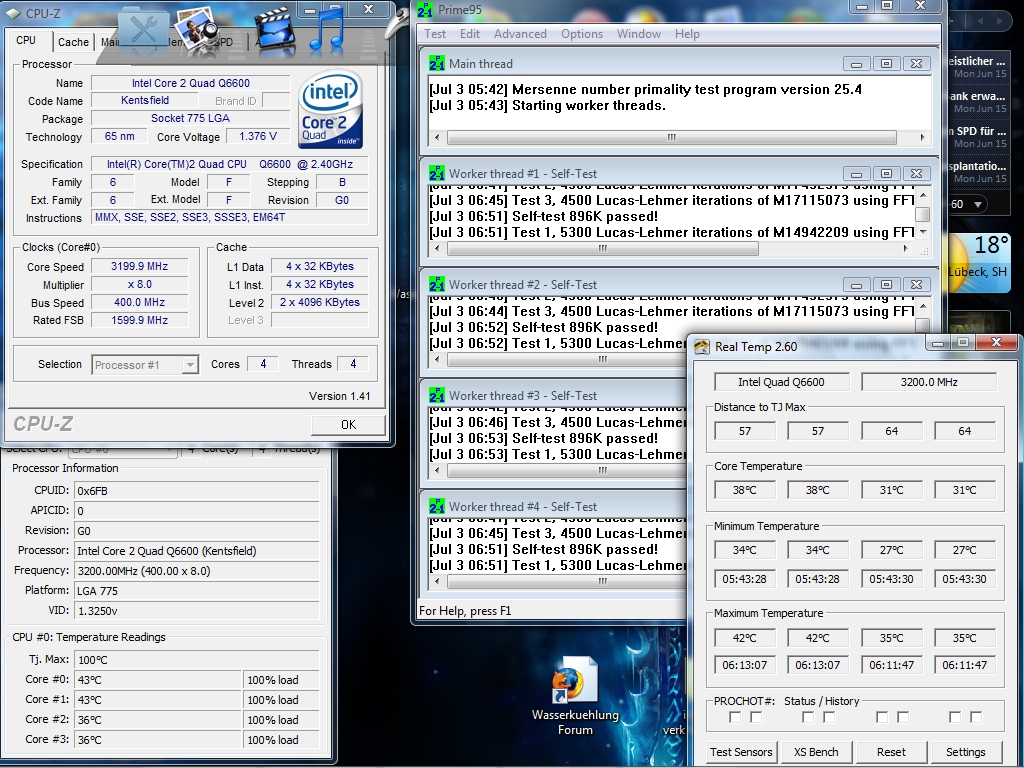Launch the movie clapperboard dock icon

point(273,29)
